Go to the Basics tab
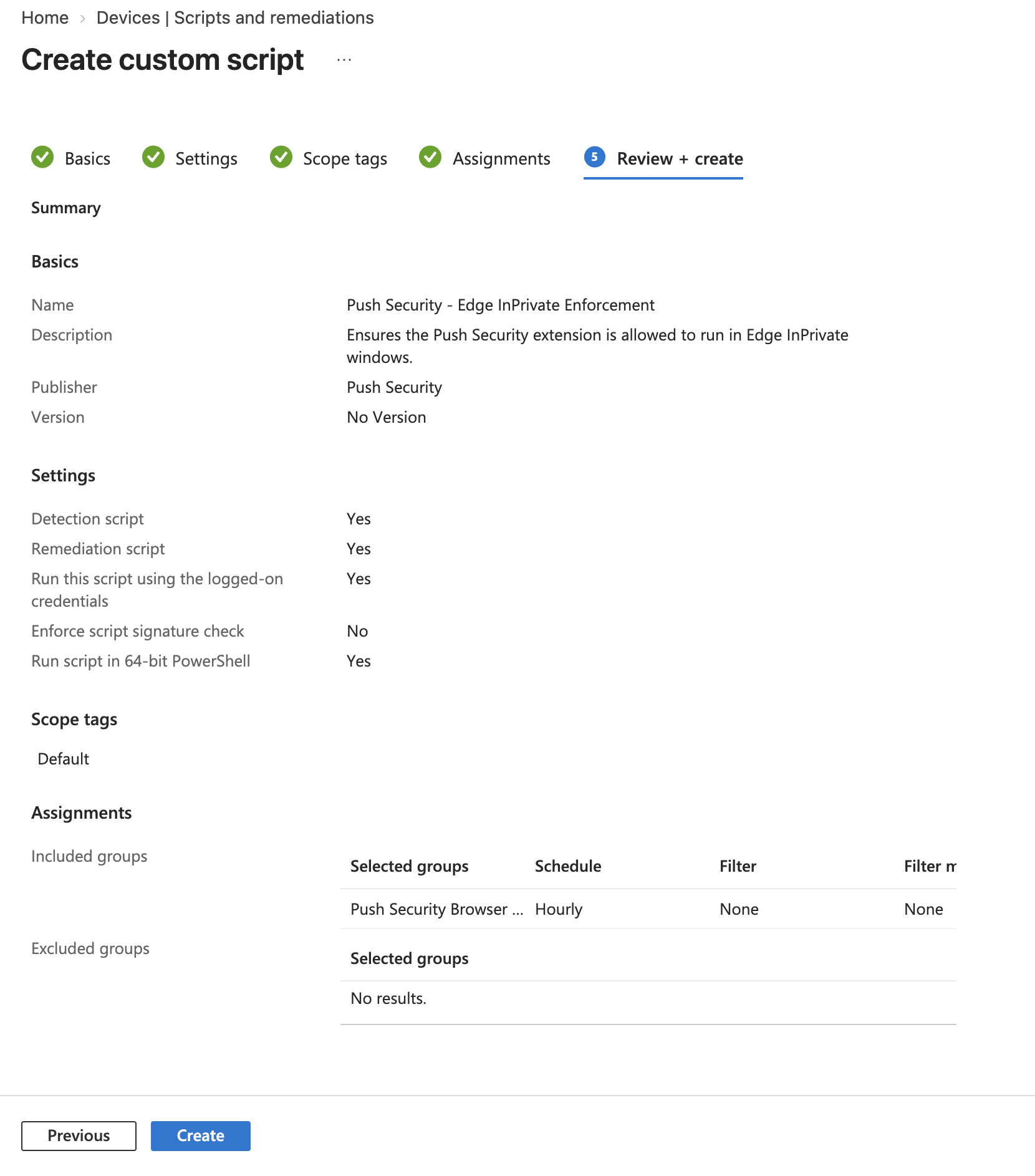The height and width of the screenshot is (1176, 1035). click(87, 158)
